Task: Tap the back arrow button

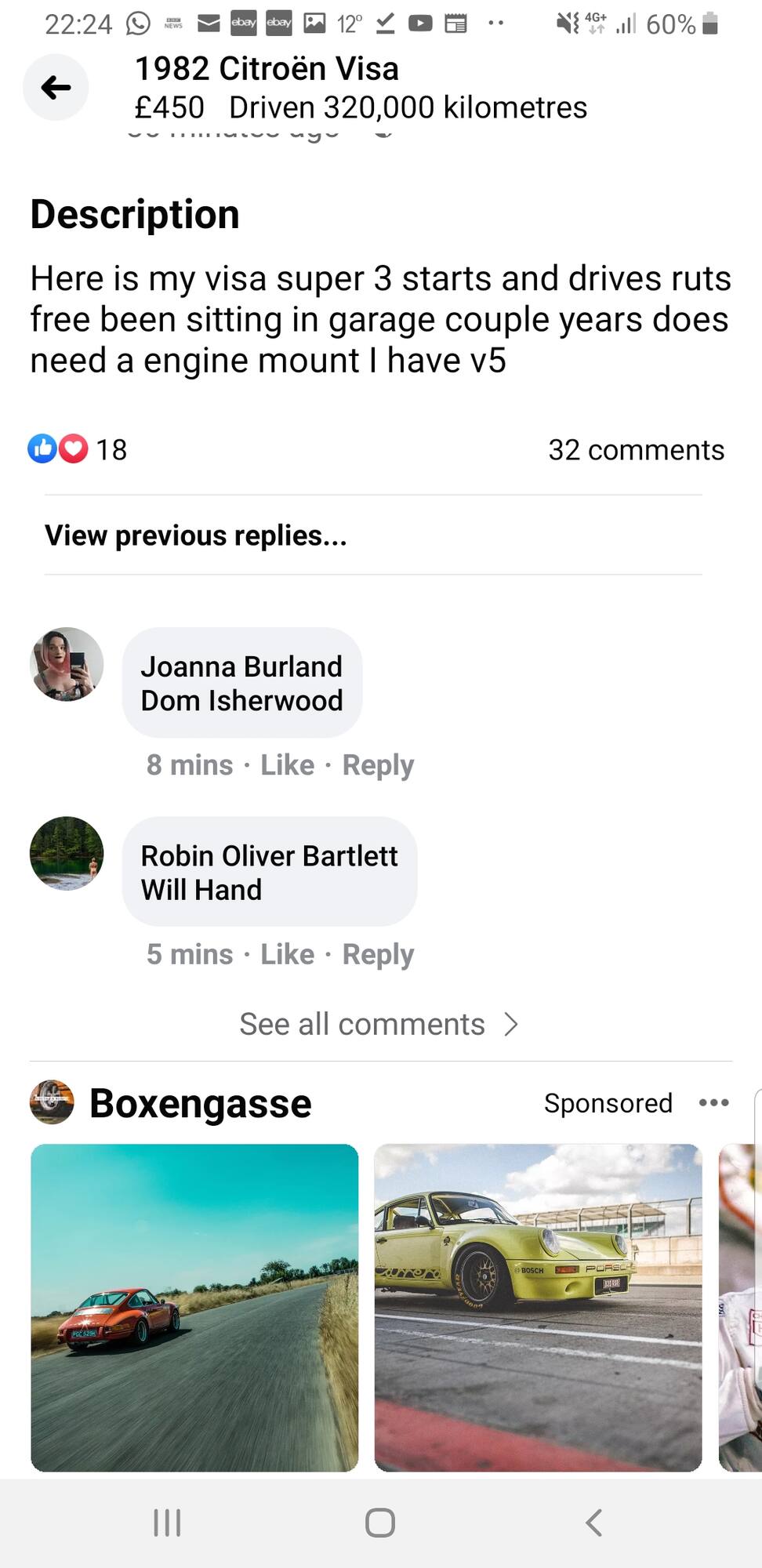Action: [56, 87]
